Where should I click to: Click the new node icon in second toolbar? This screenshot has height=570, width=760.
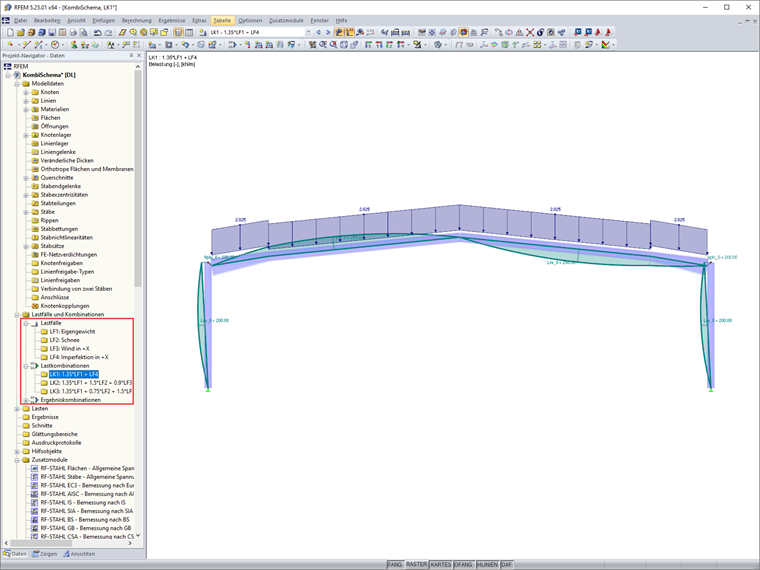(x=10, y=45)
